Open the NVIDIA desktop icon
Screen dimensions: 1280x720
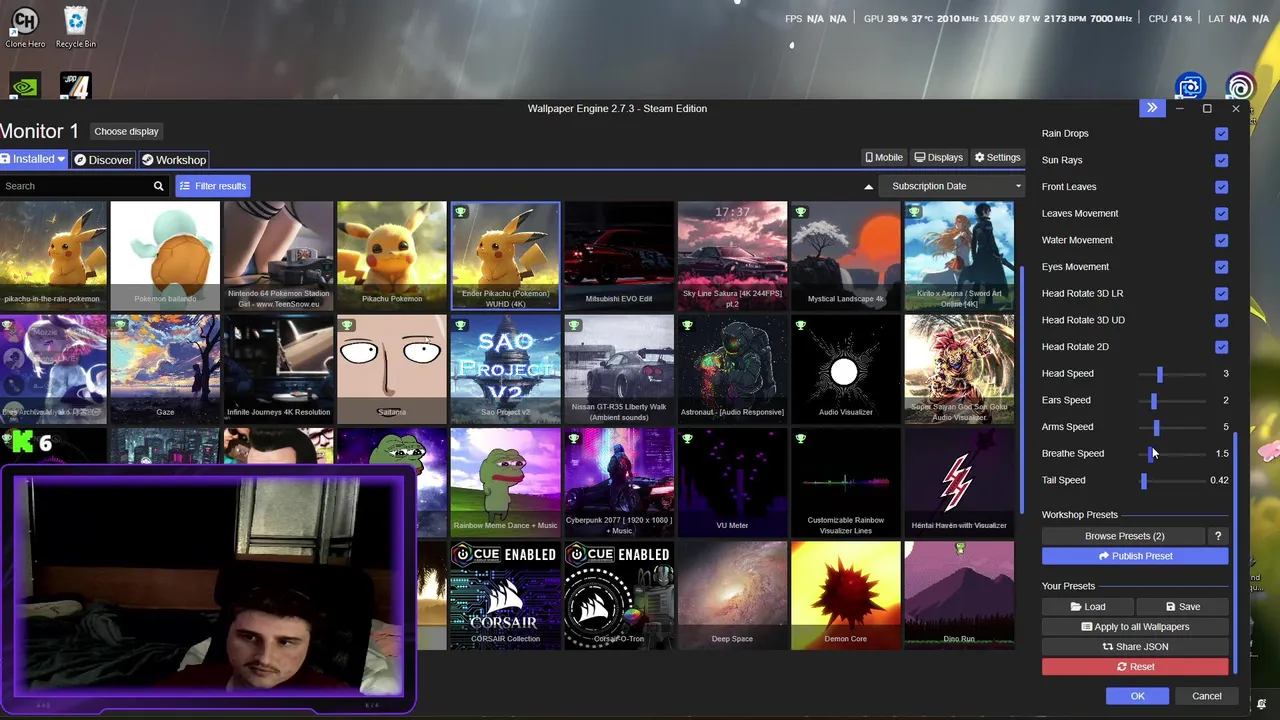(x=25, y=86)
